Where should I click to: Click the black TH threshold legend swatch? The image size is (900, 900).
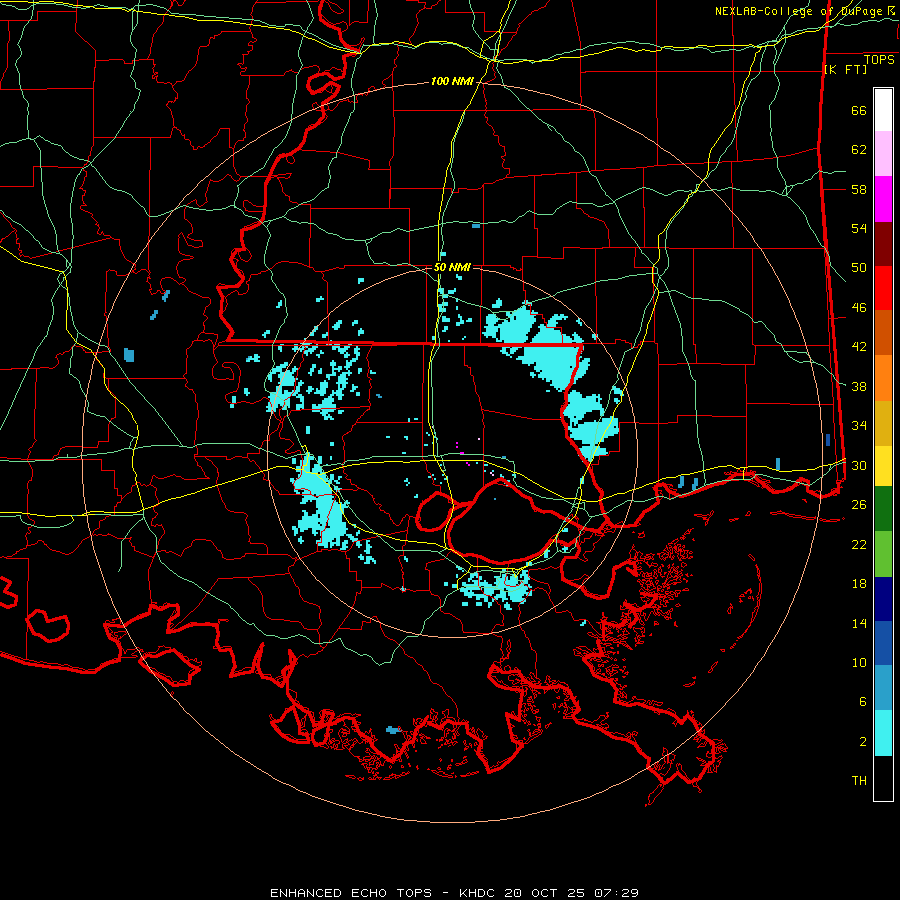click(x=883, y=778)
